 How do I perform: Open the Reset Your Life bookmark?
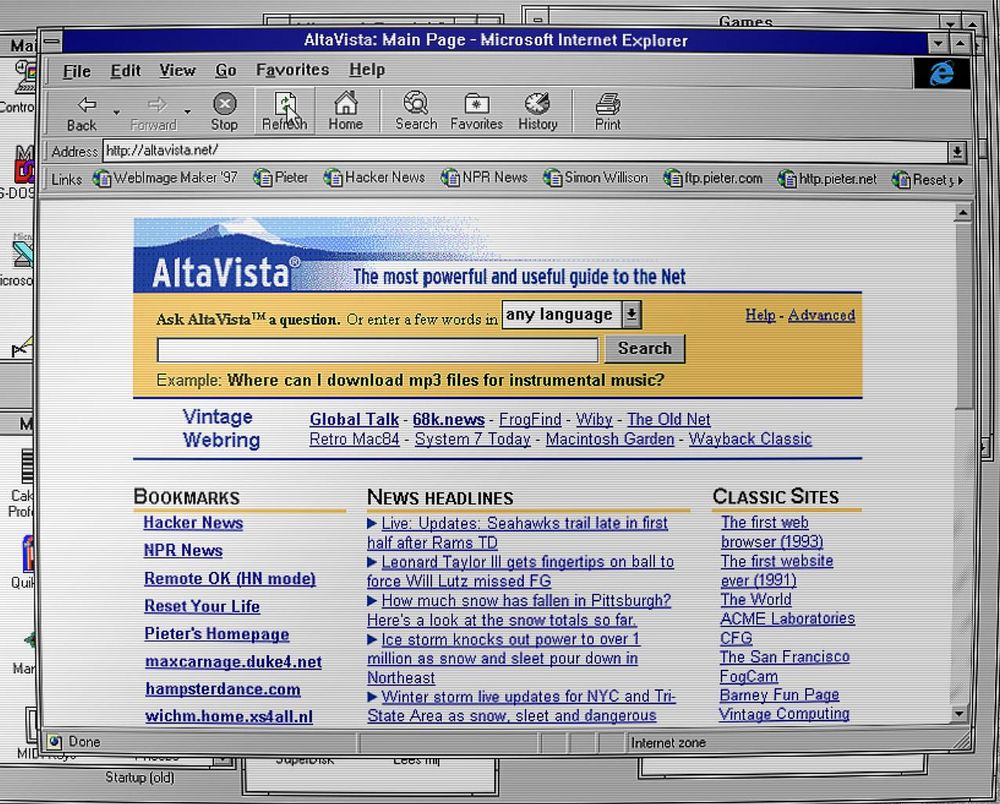[x=202, y=606]
